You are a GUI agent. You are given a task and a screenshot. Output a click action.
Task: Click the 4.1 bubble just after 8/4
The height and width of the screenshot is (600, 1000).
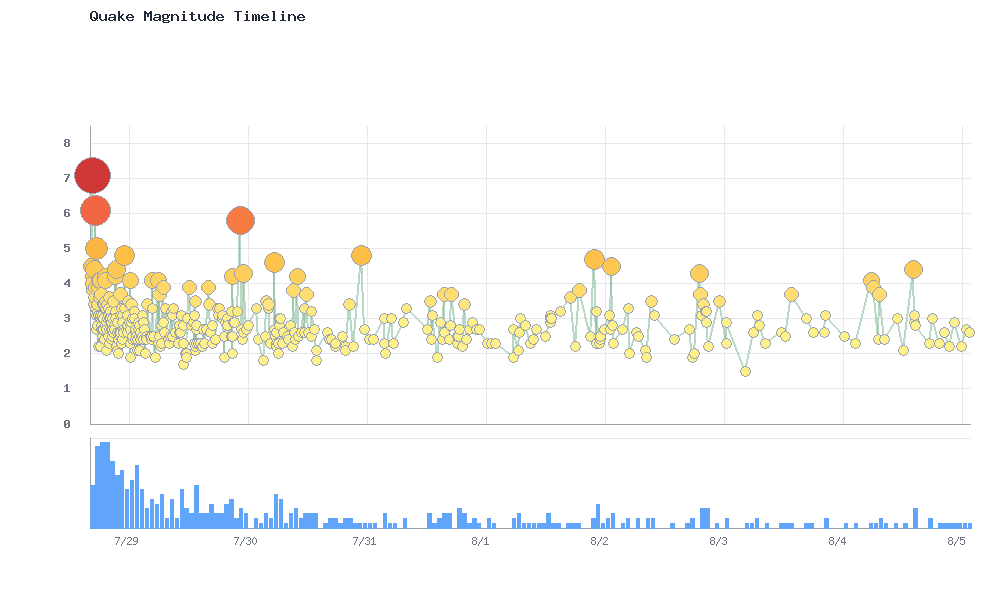(871, 281)
